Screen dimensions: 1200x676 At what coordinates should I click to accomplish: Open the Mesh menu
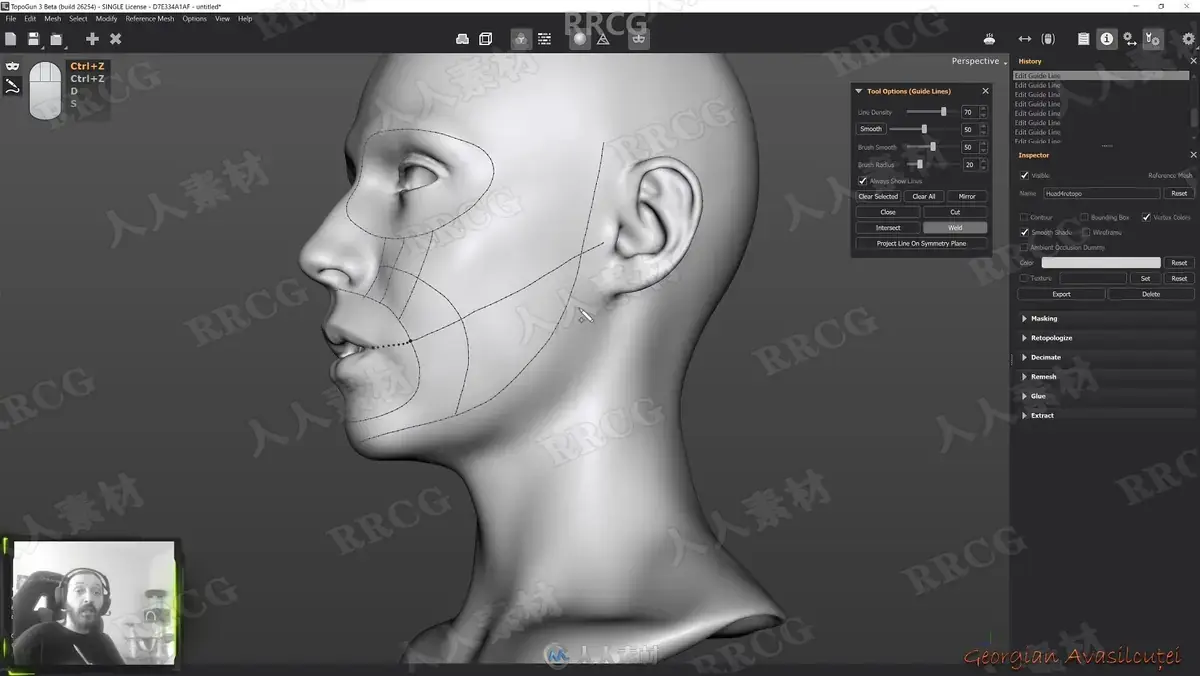[x=52, y=18]
